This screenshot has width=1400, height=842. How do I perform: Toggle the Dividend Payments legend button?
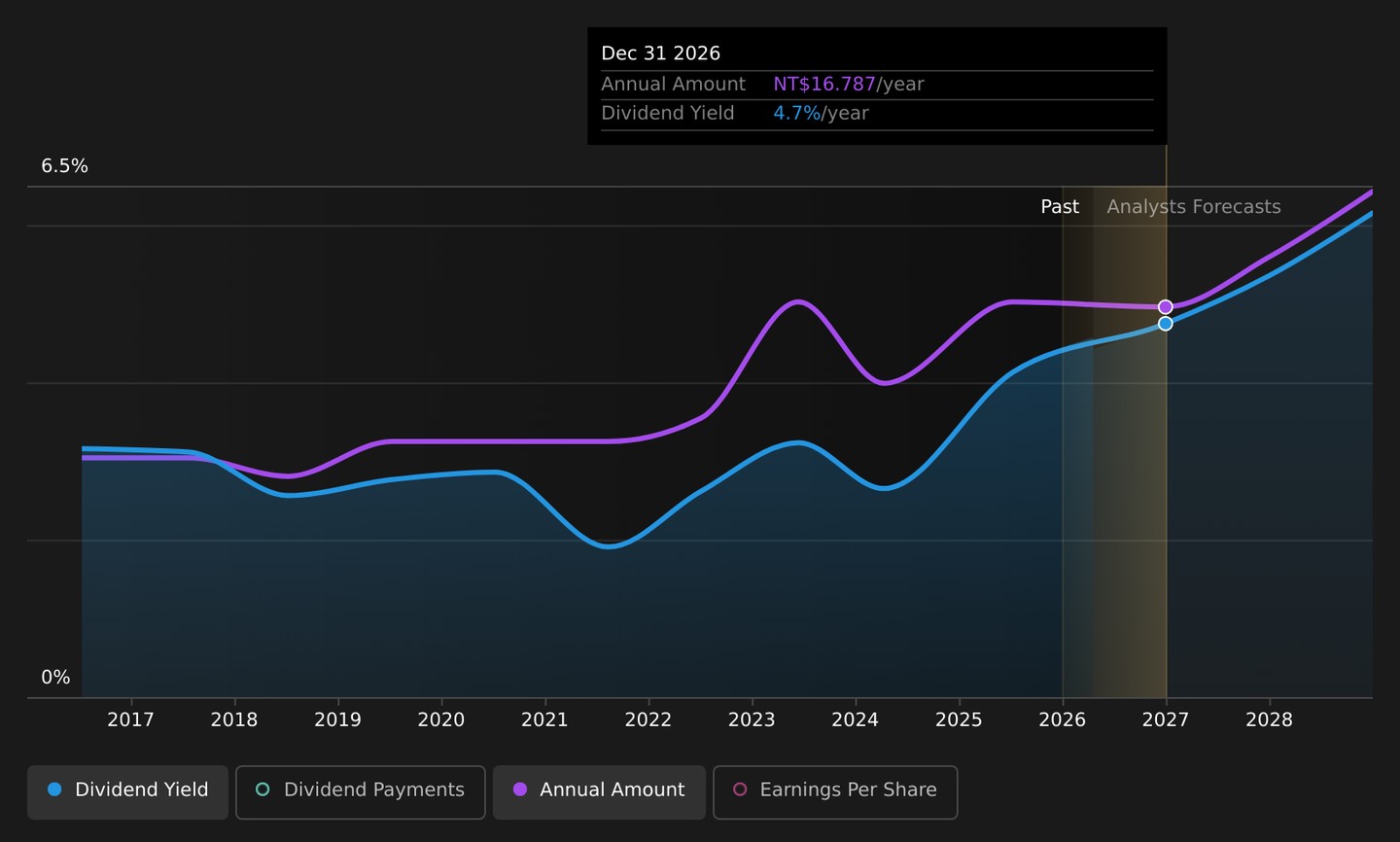tap(360, 791)
